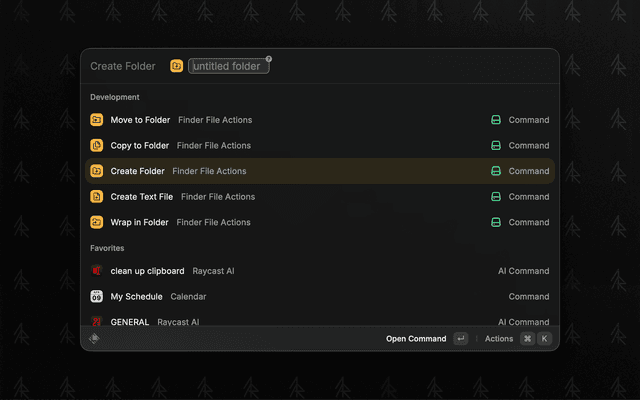The image size is (640, 400).
Task: Open the Actions menu
Action: (499, 339)
